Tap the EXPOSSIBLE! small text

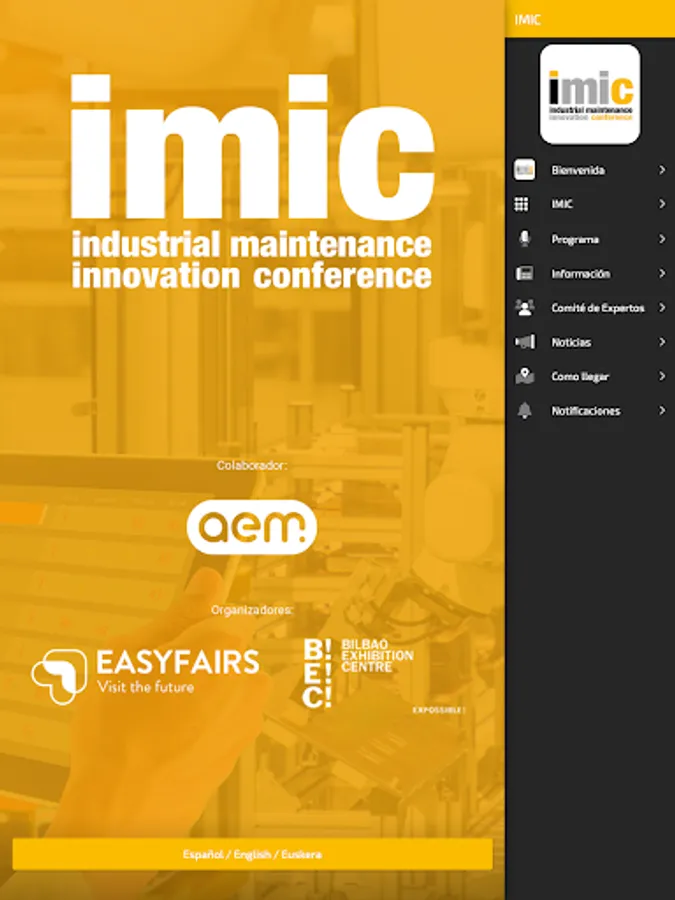[x=439, y=711]
